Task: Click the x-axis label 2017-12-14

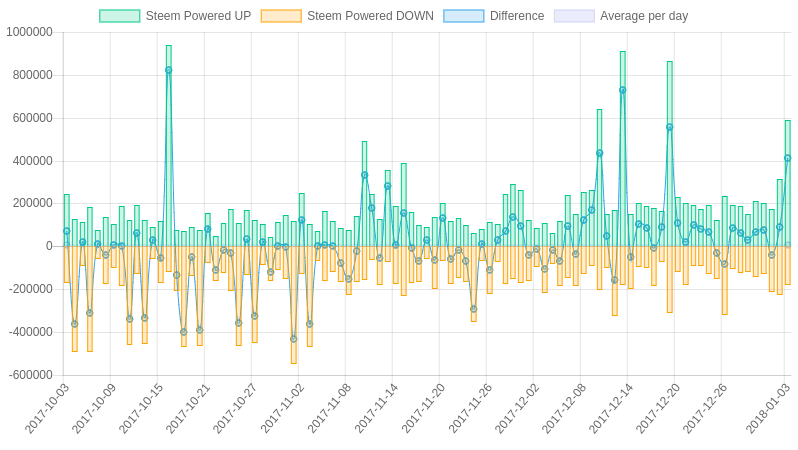Action: click(x=611, y=408)
